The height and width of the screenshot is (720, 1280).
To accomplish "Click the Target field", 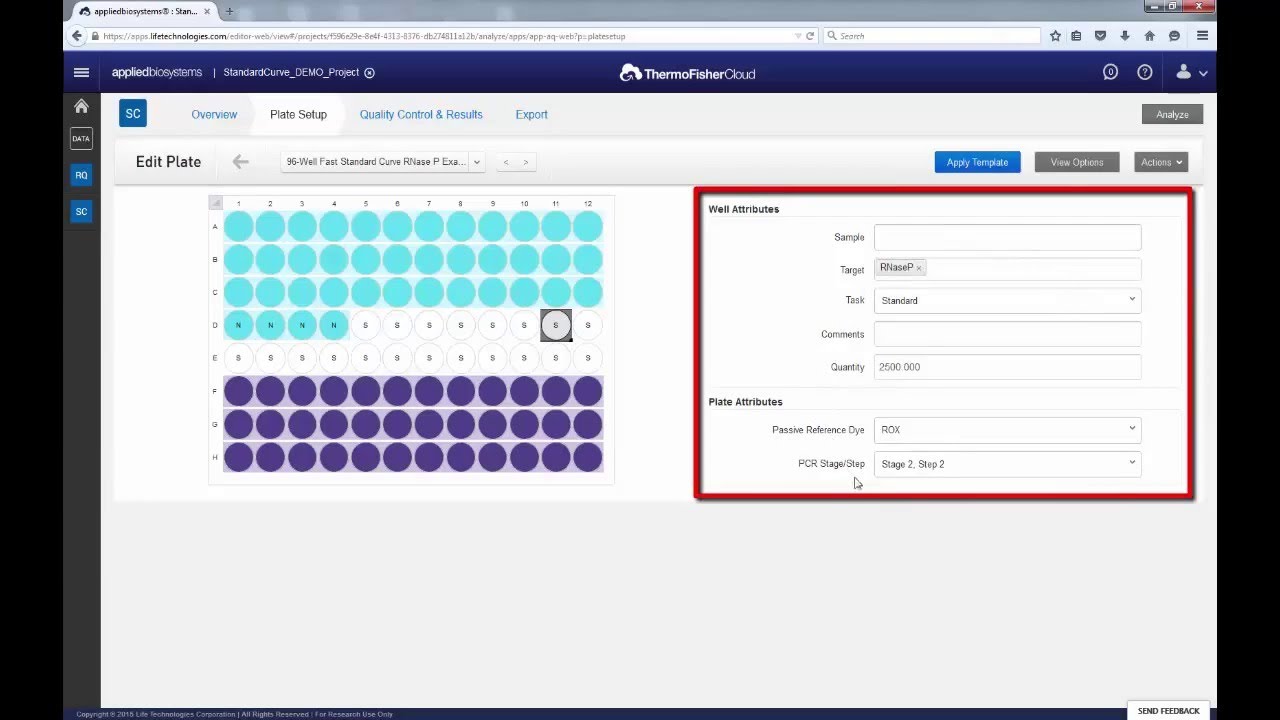I will 1007,268.
